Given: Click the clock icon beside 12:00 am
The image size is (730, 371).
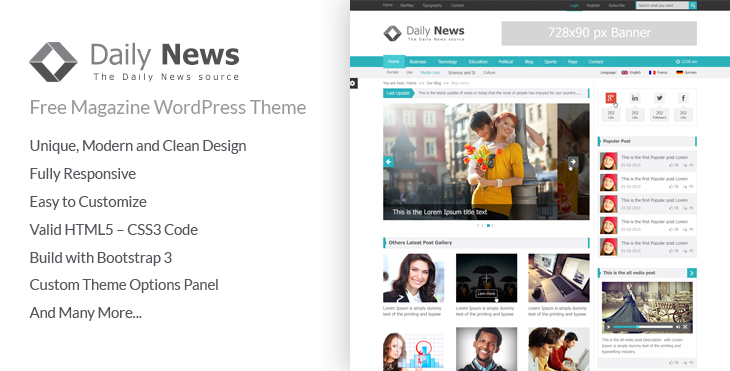Looking at the screenshot, I should (678, 61).
